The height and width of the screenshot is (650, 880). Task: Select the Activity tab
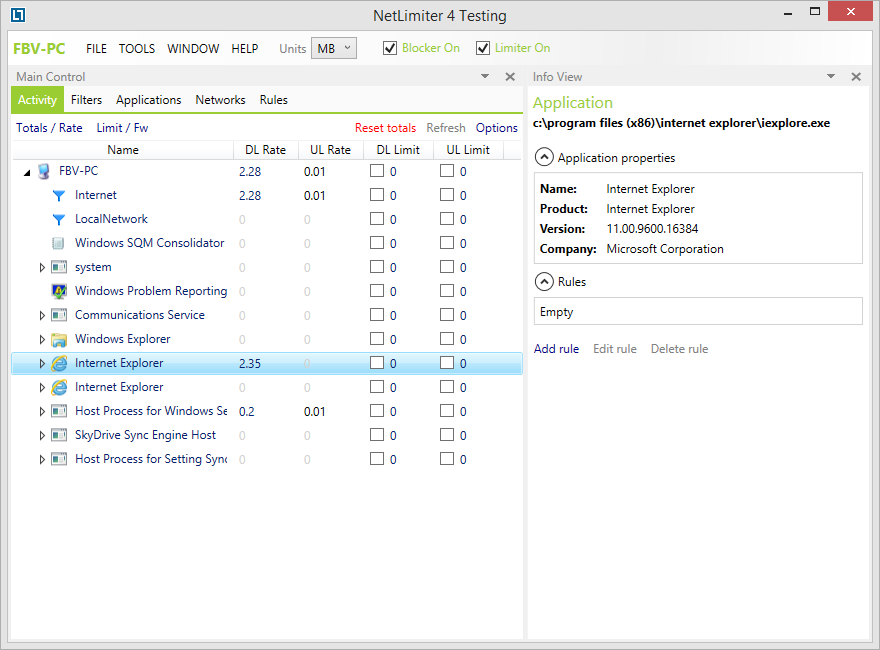pyautogui.click(x=37, y=100)
